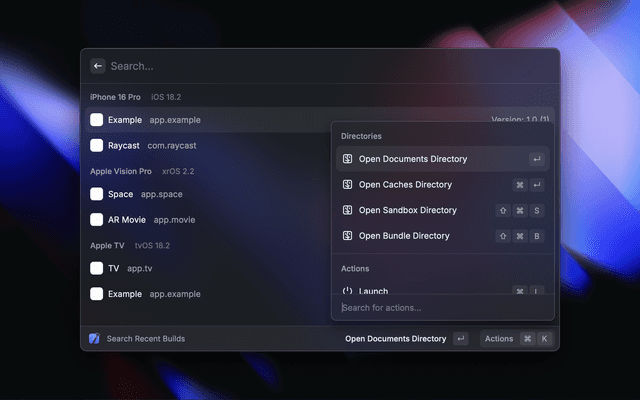Image resolution: width=640 pixels, height=400 pixels.
Task: Click the Open Caches Directory icon
Action: pyautogui.click(x=347, y=185)
